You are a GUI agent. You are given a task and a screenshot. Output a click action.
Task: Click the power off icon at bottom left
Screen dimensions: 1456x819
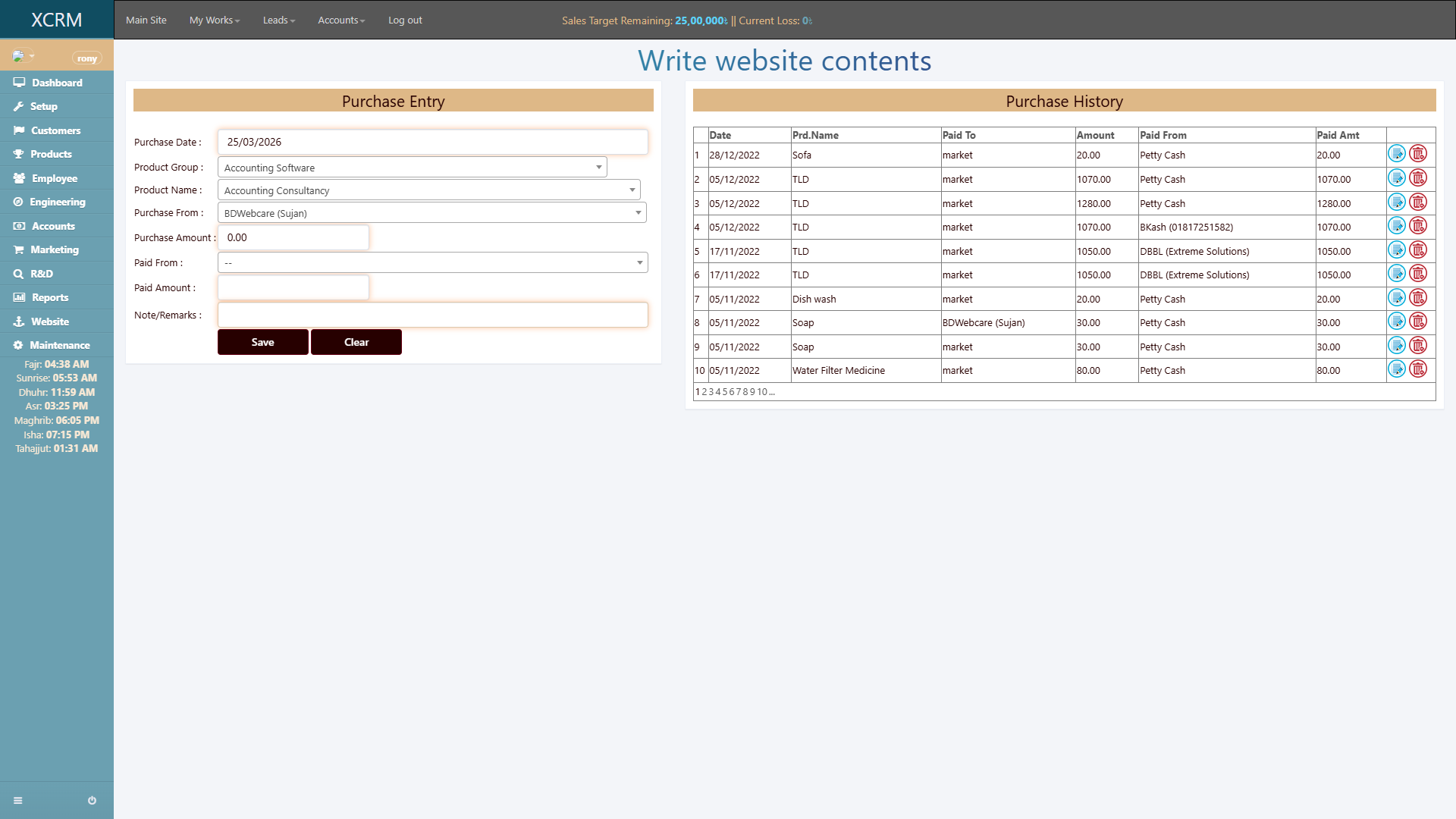pos(91,800)
